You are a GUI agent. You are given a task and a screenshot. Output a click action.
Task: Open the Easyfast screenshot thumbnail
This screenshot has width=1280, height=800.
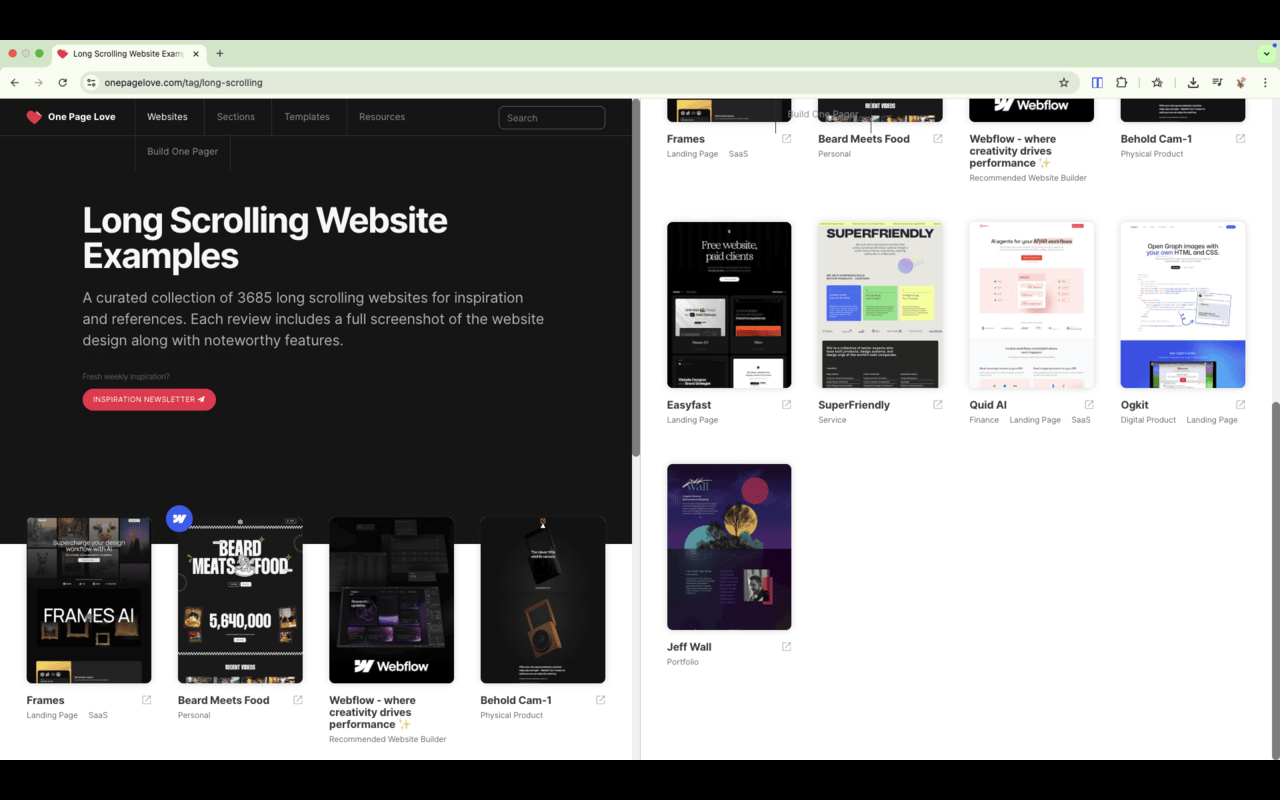729,305
